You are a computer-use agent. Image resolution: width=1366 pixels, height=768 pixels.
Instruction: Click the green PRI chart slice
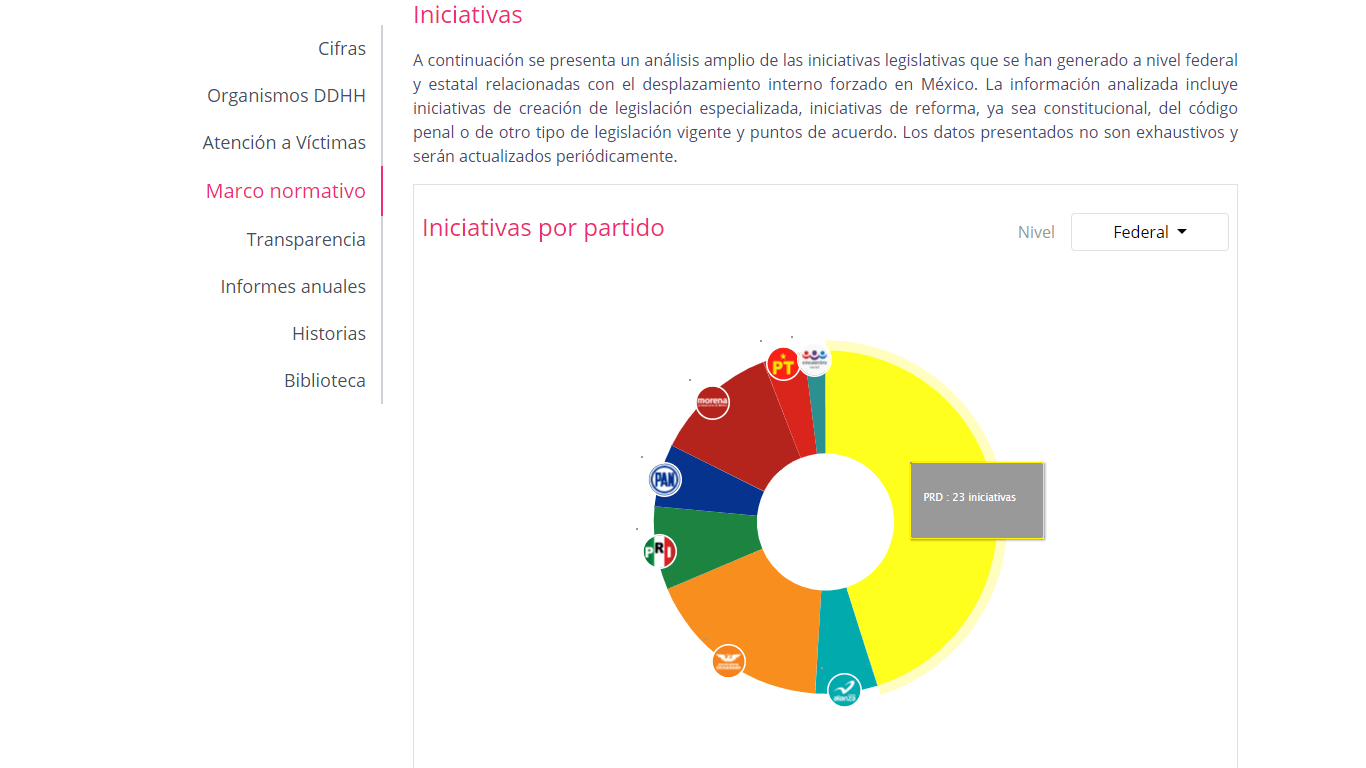point(705,542)
